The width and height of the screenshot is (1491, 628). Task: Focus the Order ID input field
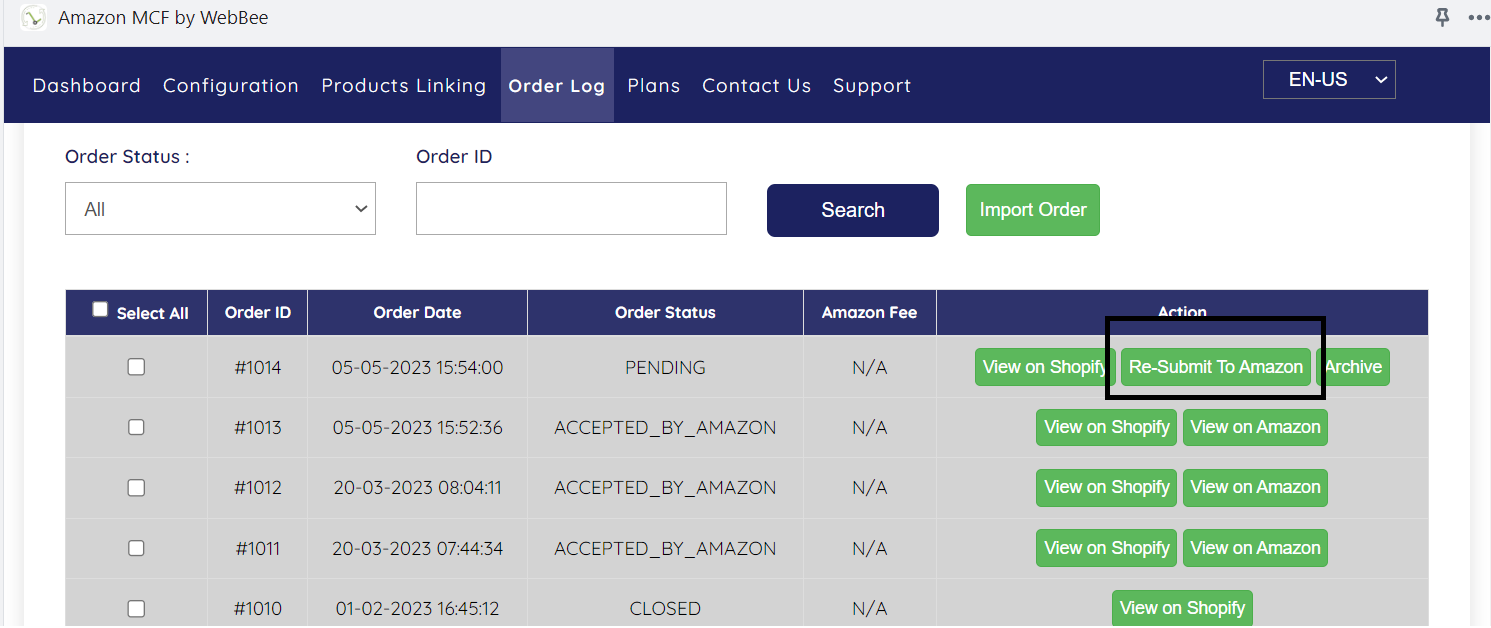(571, 209)
